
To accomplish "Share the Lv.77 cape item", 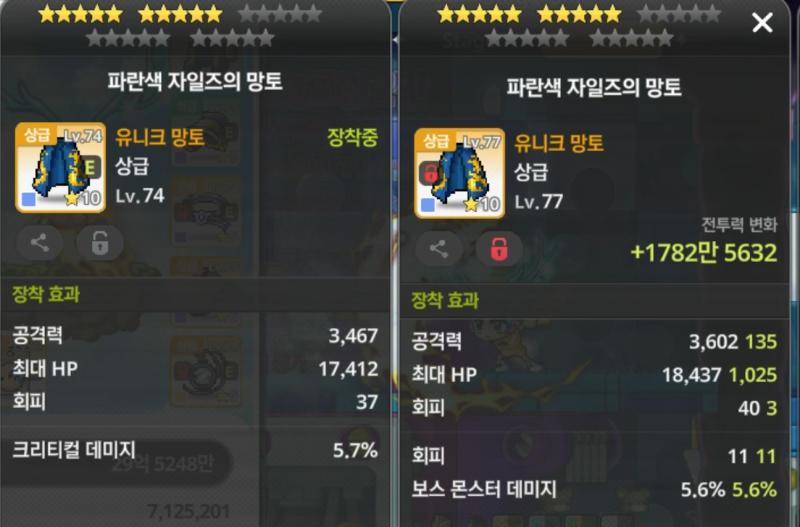I will point(439,249).
